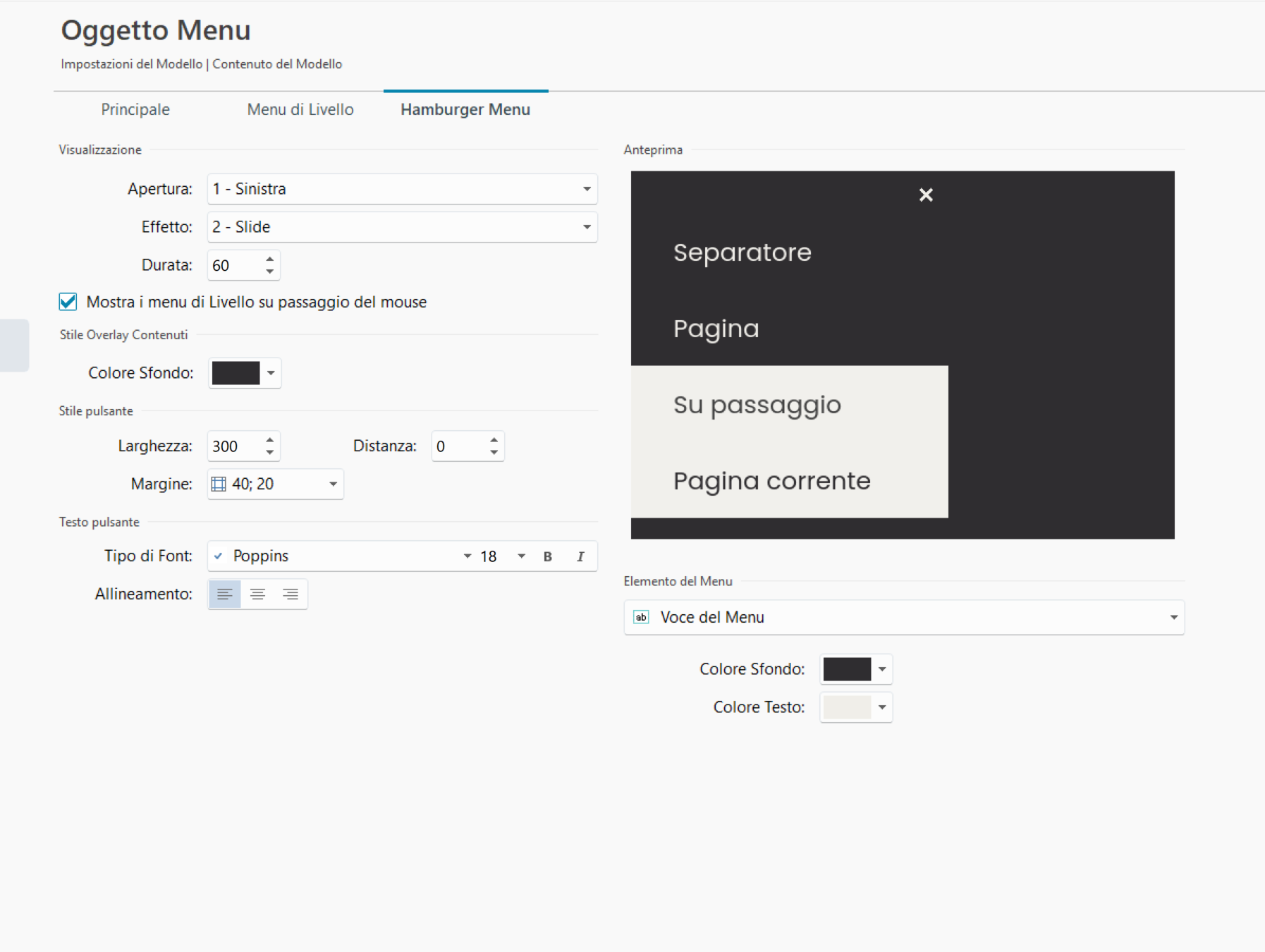The width and height of the screenshot is (1265, 952).
Task: Toggle italic font style button
Action: [x=580, y=556]
